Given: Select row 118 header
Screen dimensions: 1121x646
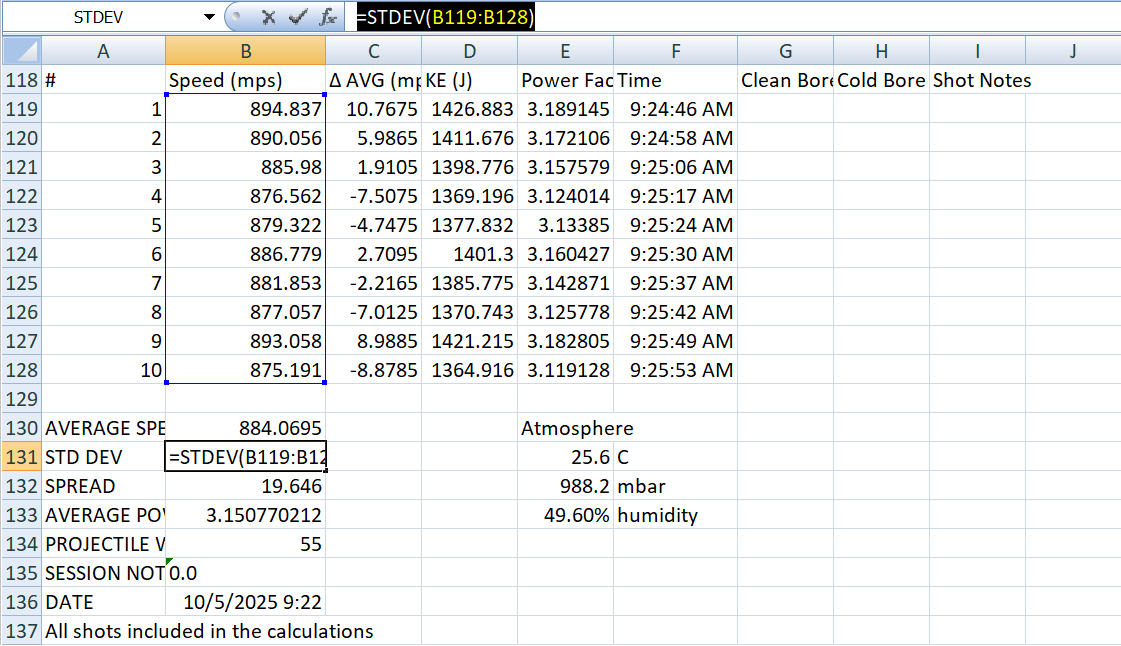Looking at the screenshot, I should pyautogui.click(x=21, y=80).
